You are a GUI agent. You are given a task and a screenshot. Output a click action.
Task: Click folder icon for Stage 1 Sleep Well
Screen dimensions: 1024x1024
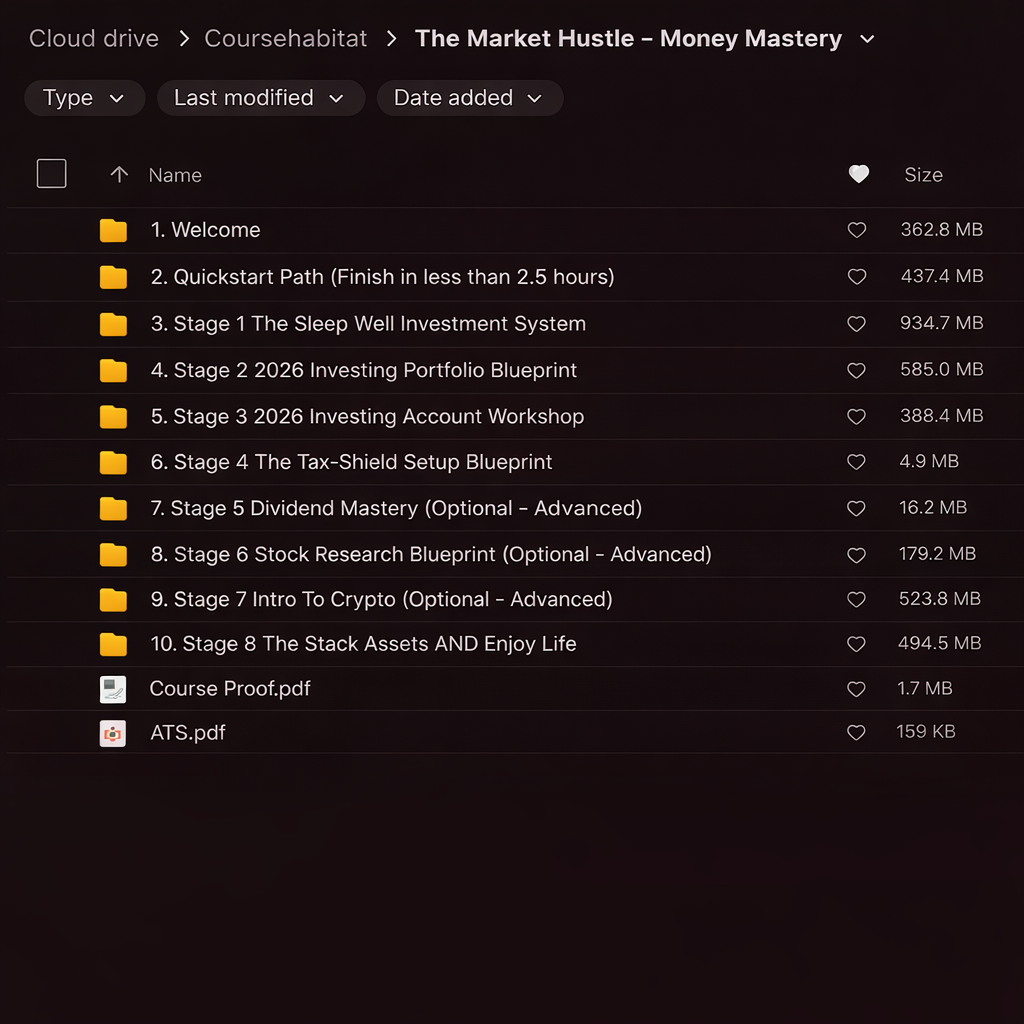(113, 324)
